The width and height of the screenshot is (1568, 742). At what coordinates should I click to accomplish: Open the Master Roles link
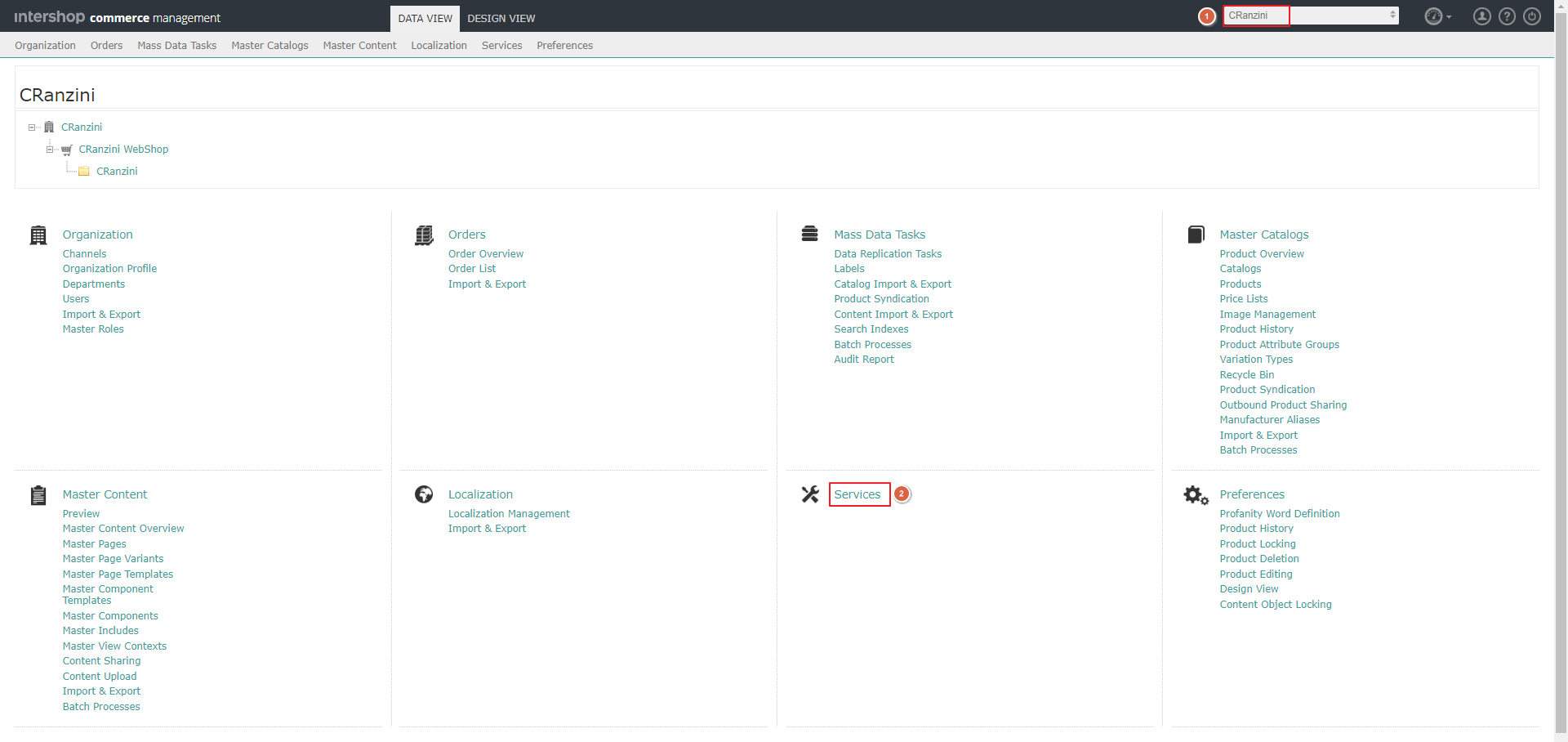pos(93,329)
